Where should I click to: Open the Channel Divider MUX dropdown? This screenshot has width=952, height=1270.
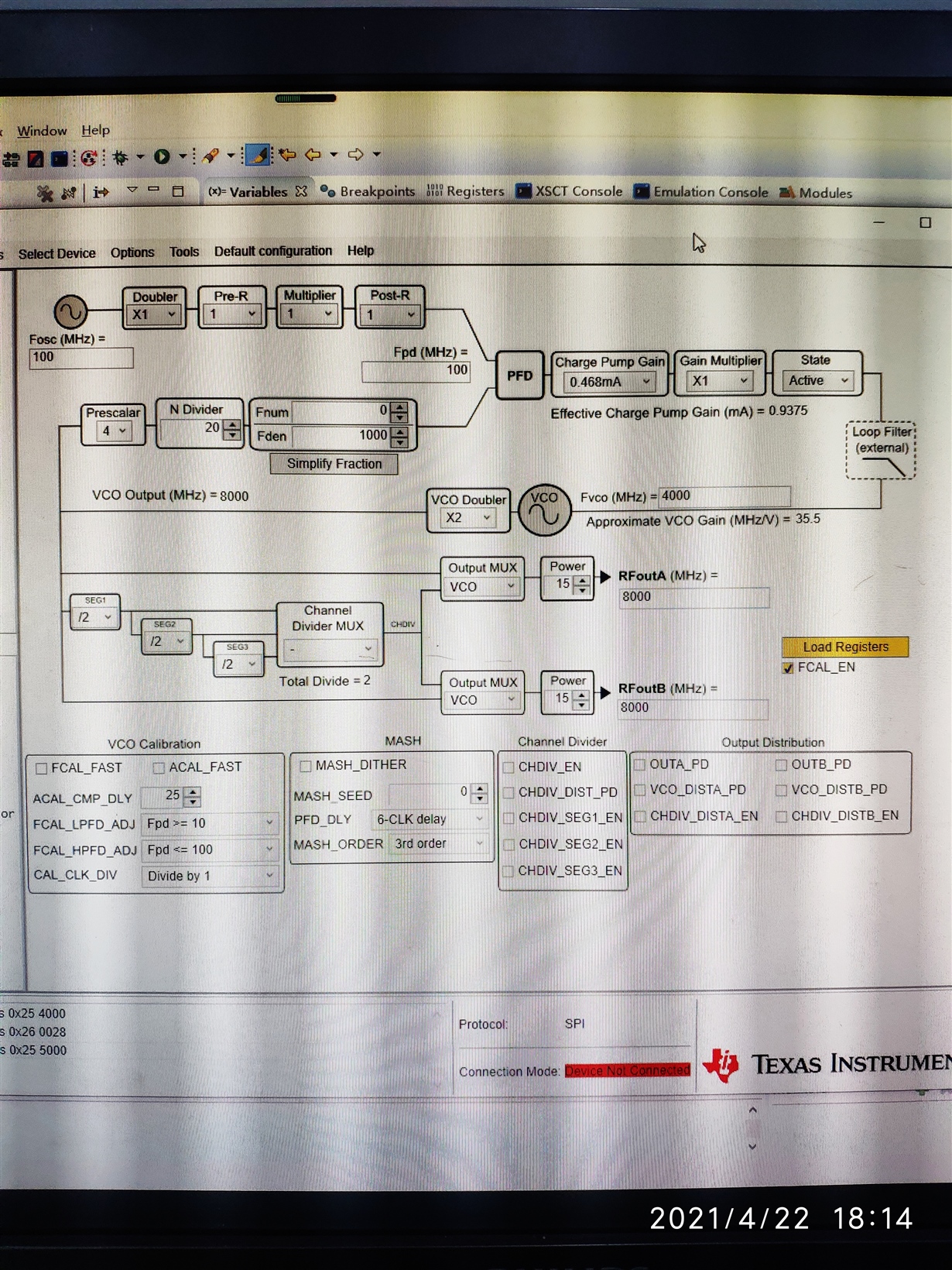[330, 649]
